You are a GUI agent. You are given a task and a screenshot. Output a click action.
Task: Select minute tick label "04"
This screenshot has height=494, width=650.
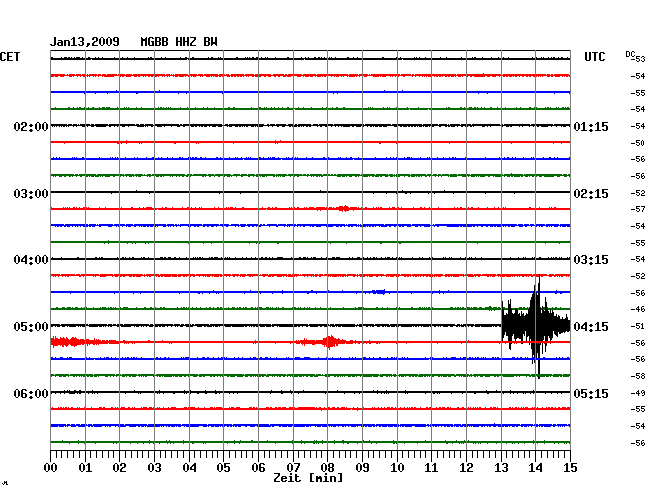[189, 468]
